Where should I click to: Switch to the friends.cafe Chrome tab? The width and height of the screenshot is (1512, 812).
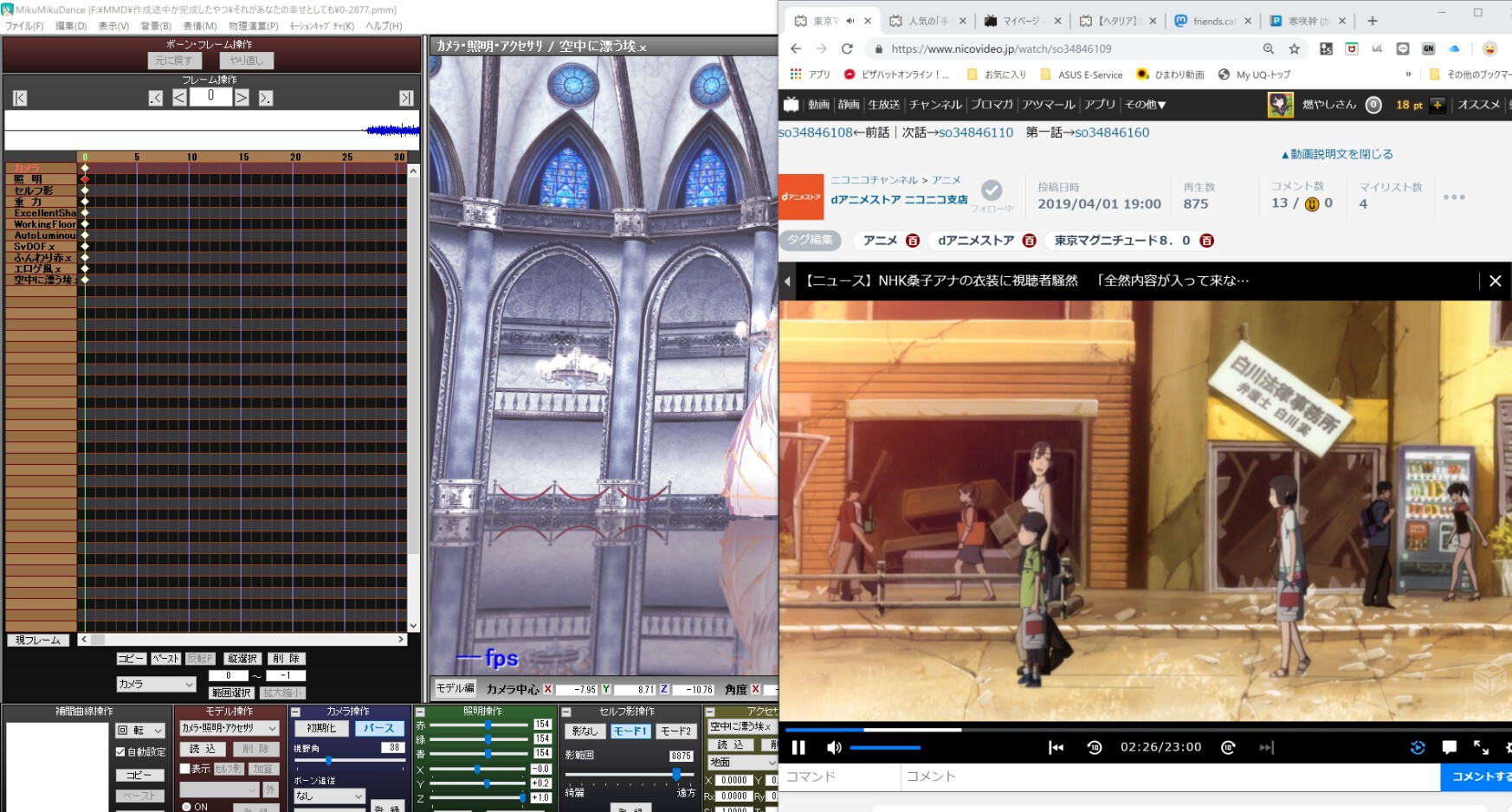[1212, 21]
